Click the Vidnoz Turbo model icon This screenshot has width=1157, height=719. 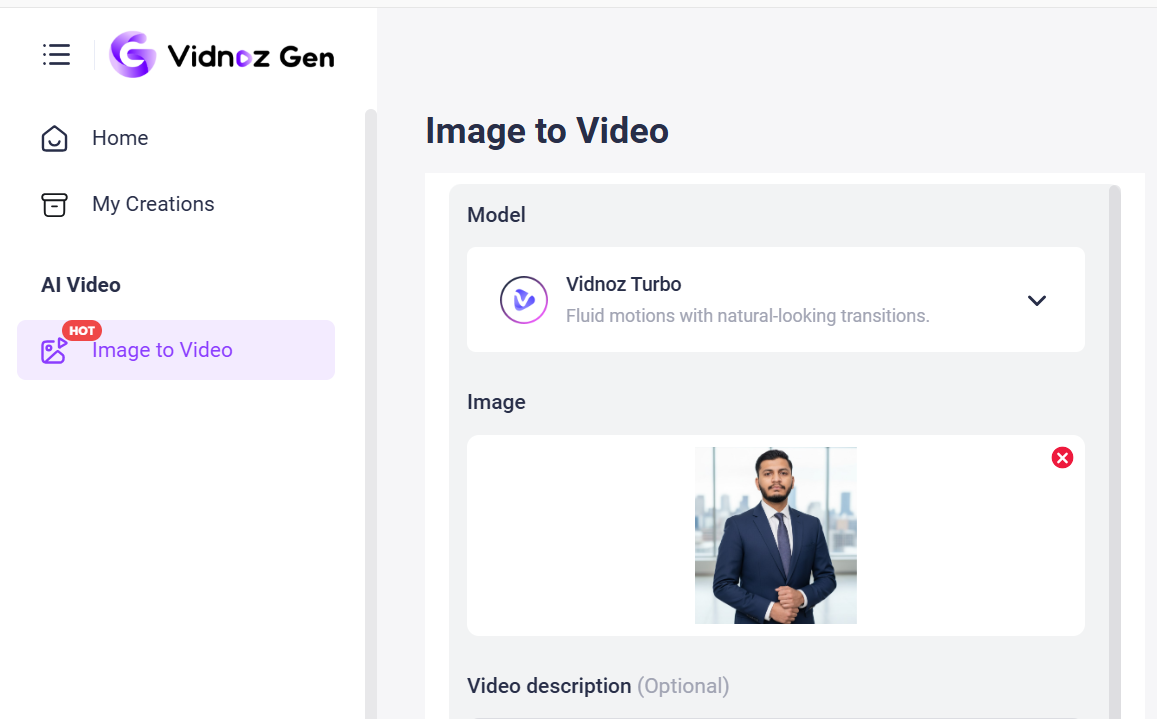523,300
